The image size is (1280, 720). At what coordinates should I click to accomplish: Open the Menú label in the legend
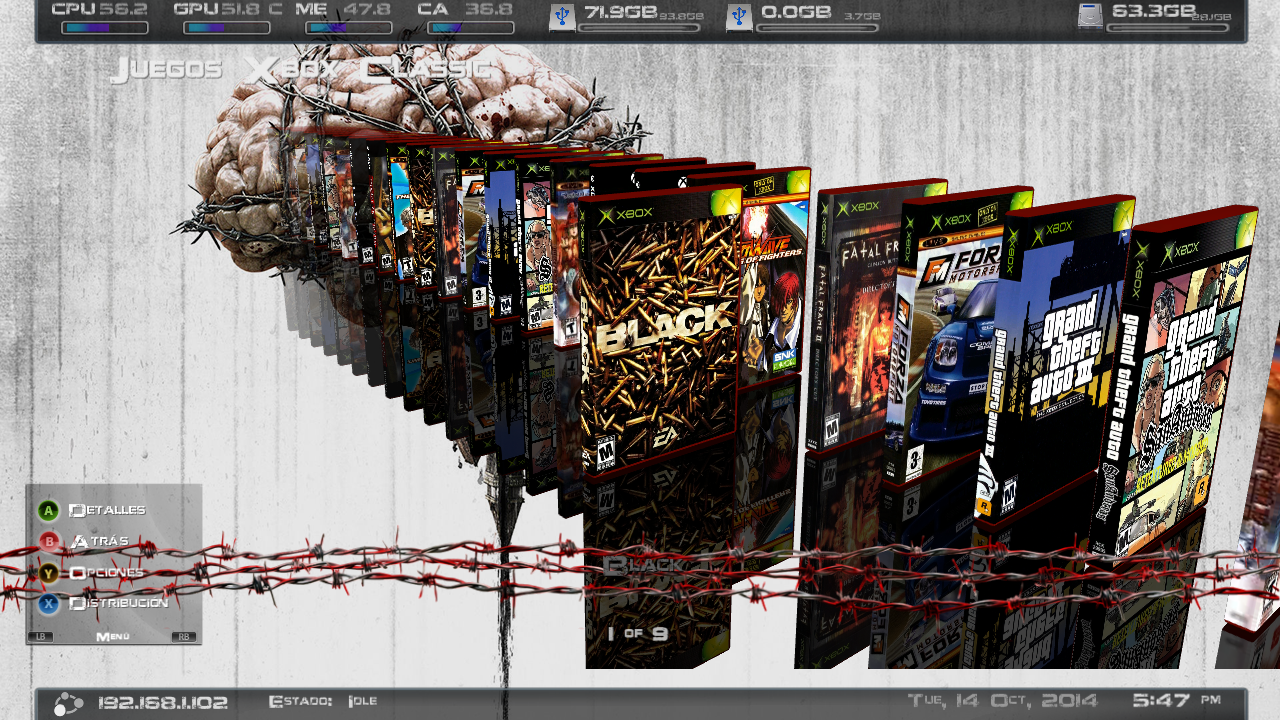point(113,636)
